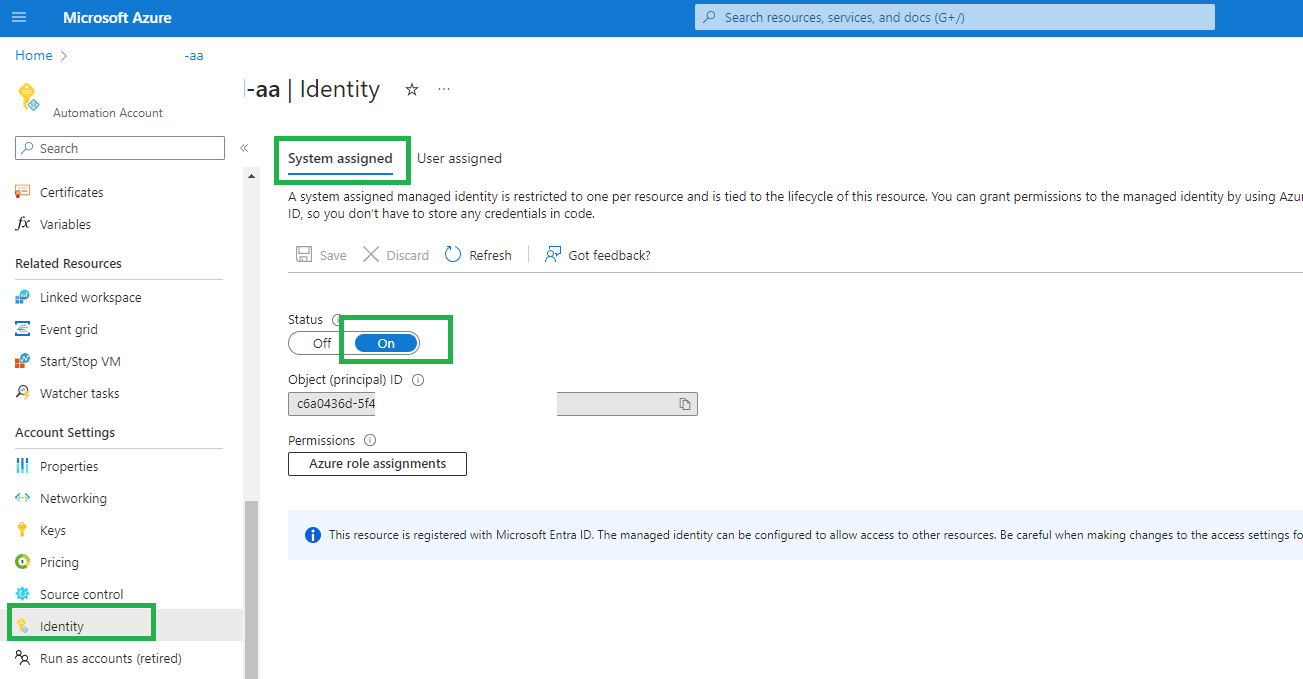Image resolution: width=1303 pixels, height=679 pixels.
Task: Click the sidebar scroll-up arrow
Action: [x=251, y=176]
